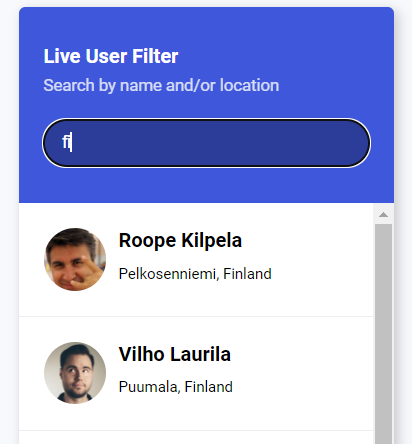Open Vilho Laurila's profile photo
412x444 pixels.
[x=75, y=373]
